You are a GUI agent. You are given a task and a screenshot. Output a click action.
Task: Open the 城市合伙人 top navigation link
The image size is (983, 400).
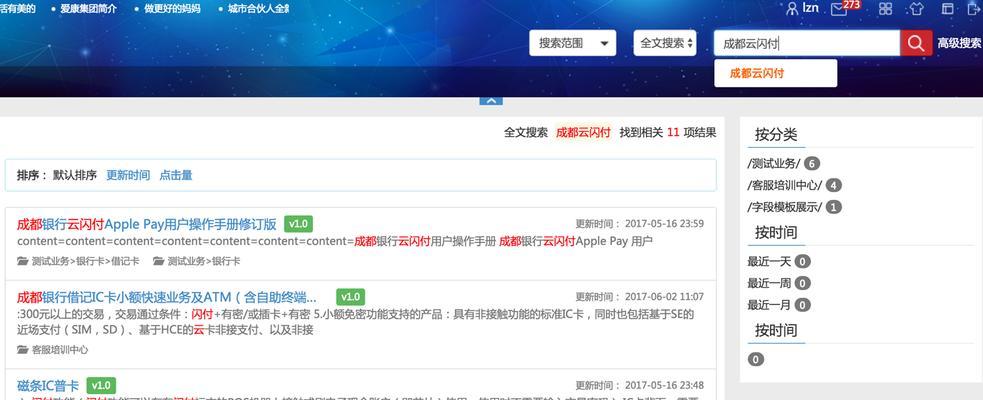[258, 9]
